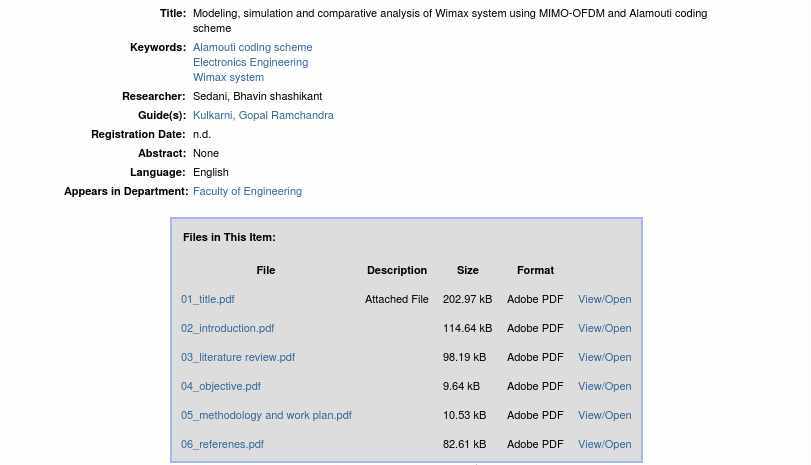The image size is (811, 465).
Task: Open the 04_objective.pdf file link
Action: (221, 386)
